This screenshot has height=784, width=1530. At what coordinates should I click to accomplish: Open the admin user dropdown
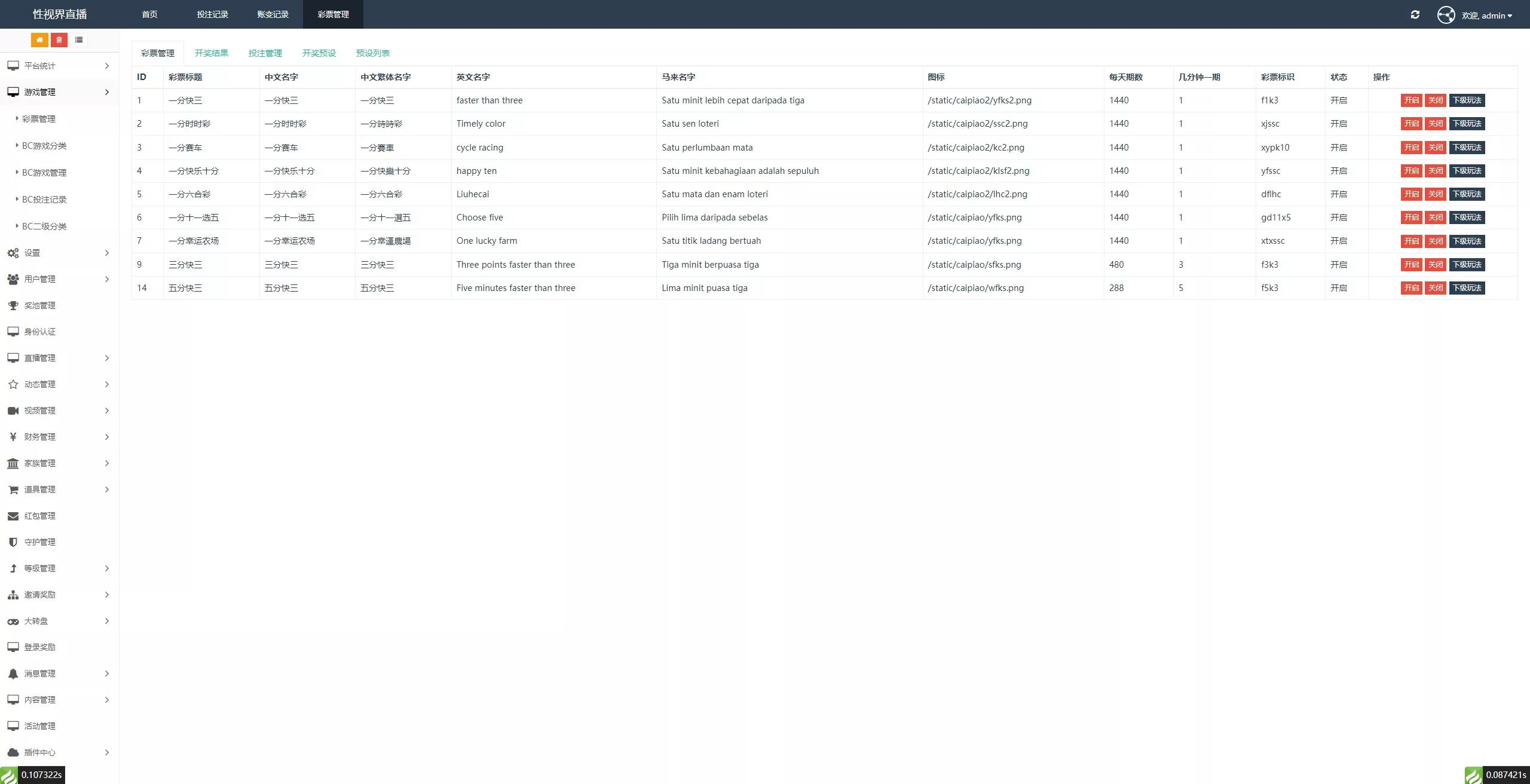[x=1487, y=16]
